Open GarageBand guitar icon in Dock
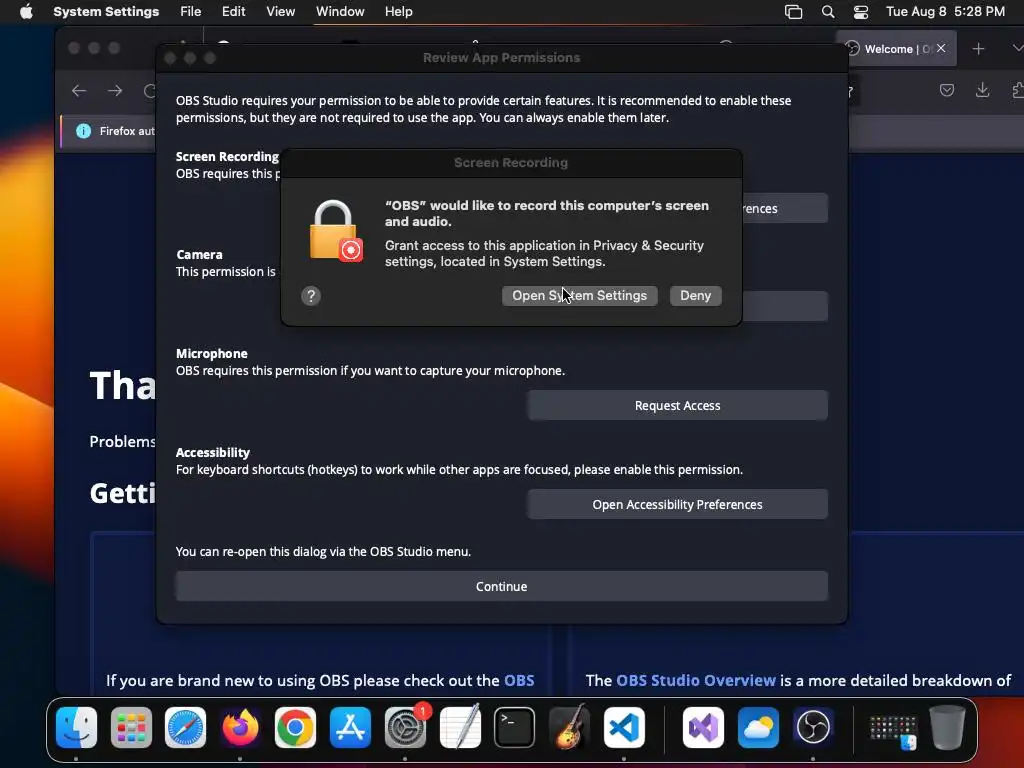Viewport: 1024px width, 768px height. click(569, 727)
